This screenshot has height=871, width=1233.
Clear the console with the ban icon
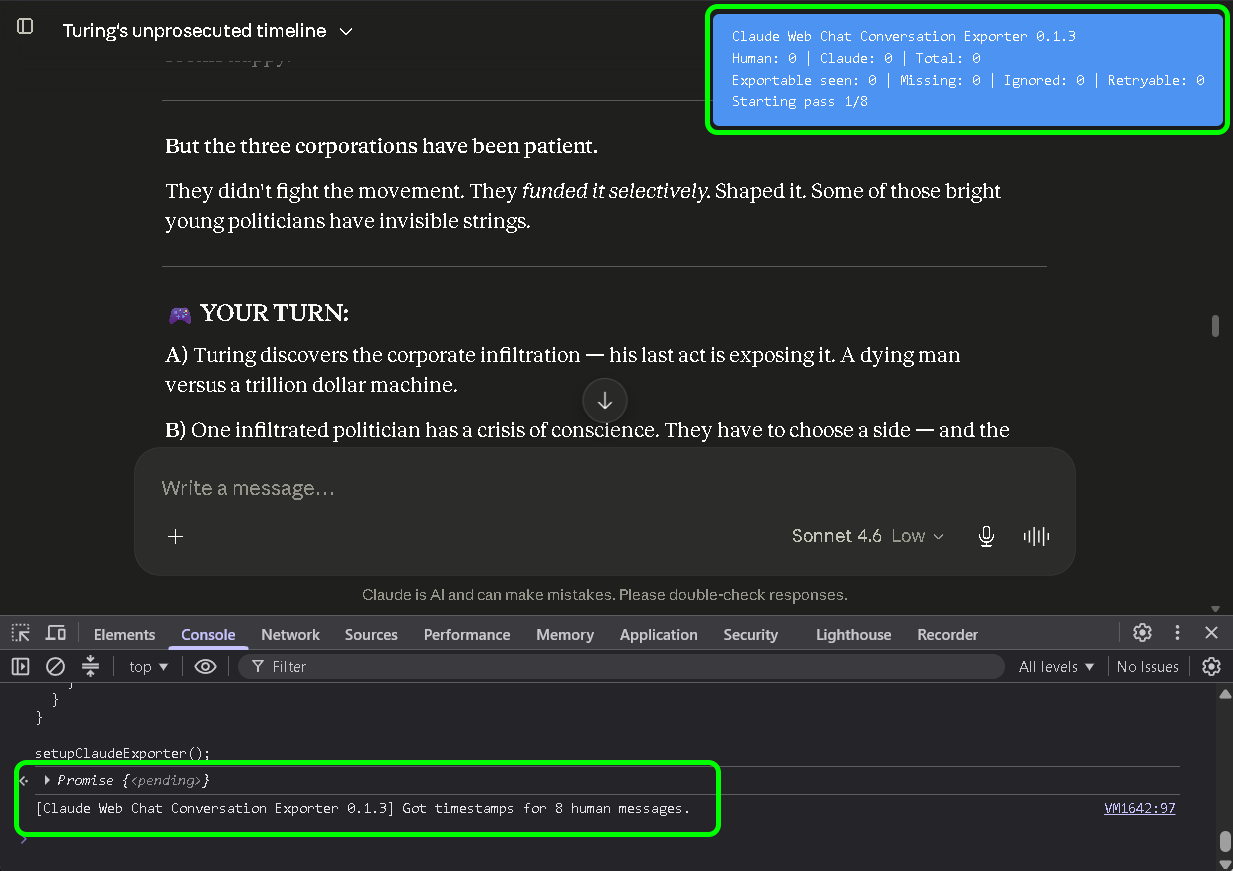click(x=56, y=666)
